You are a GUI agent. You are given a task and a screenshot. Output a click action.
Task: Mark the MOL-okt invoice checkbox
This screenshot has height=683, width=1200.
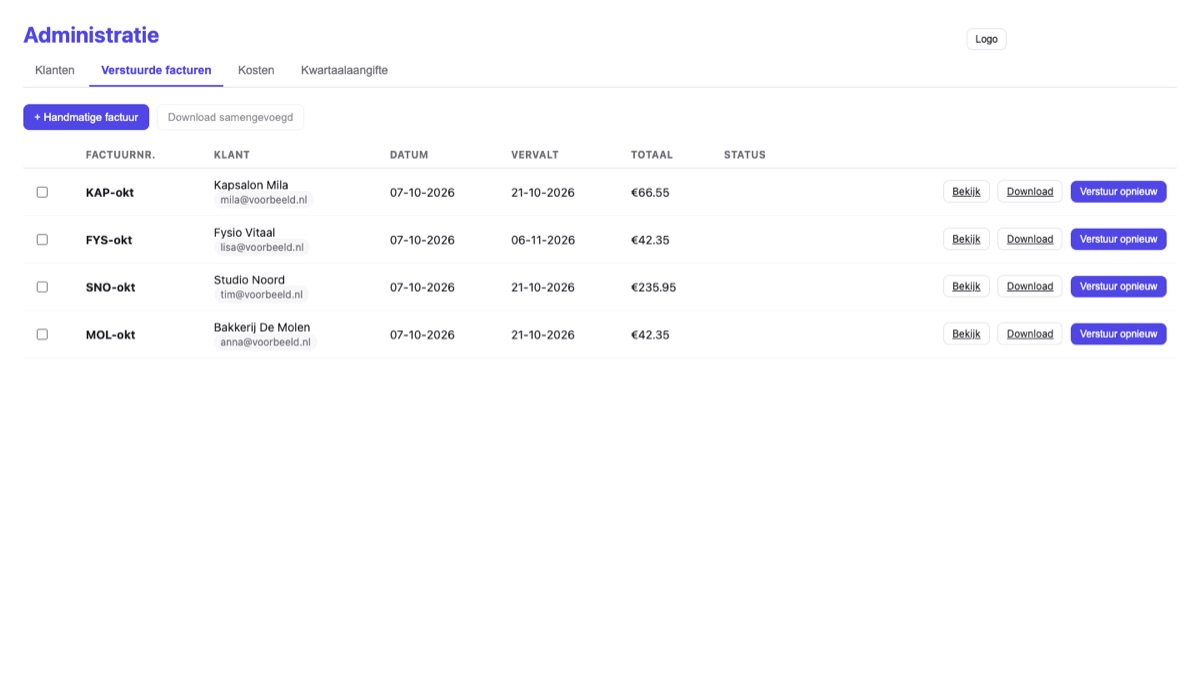(42, 334)
